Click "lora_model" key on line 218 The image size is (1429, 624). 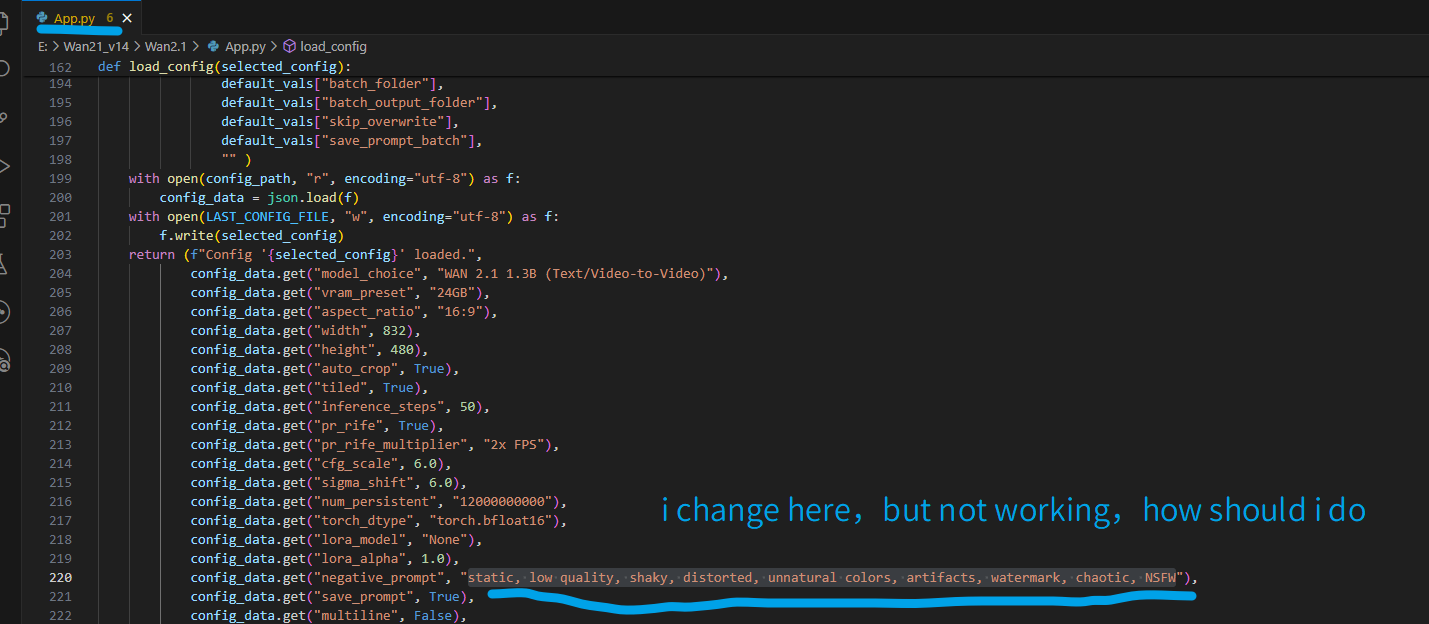tap(359, 540)
